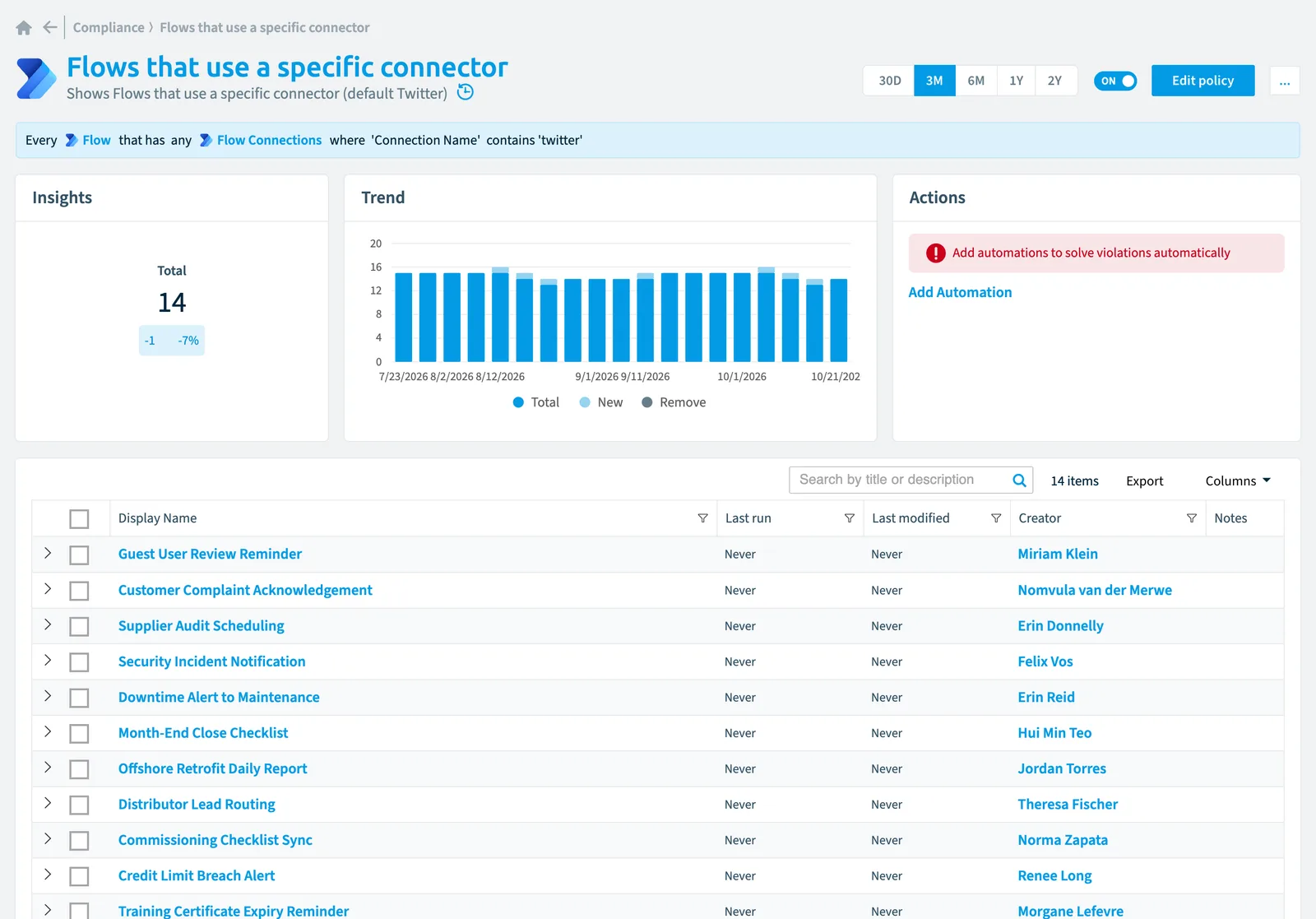Click the Add Automation link
Image resolution: width=1316 pixels, height=919 pixels.
[960, 292]
